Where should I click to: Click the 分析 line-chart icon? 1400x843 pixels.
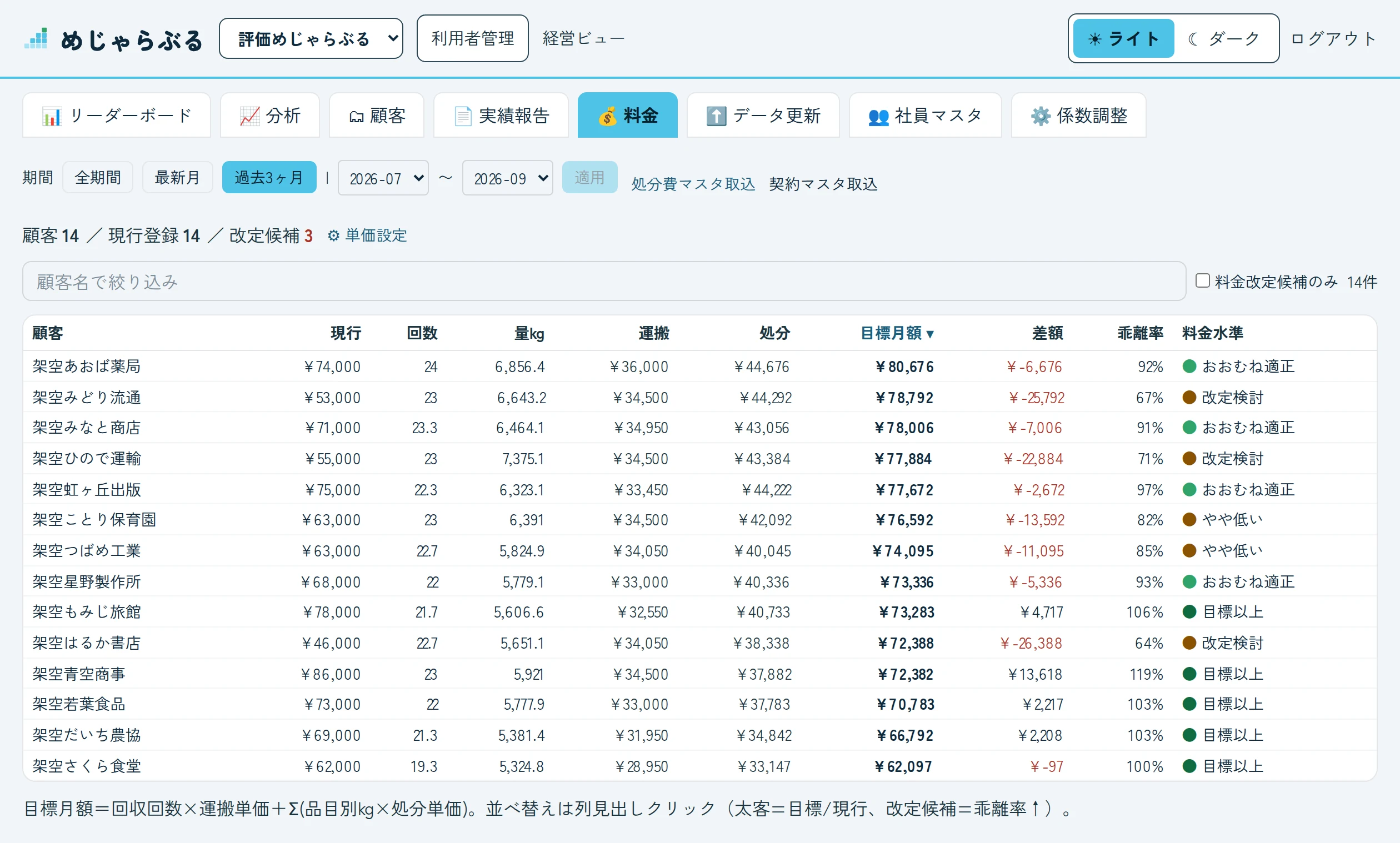click(x=249, y=116)
